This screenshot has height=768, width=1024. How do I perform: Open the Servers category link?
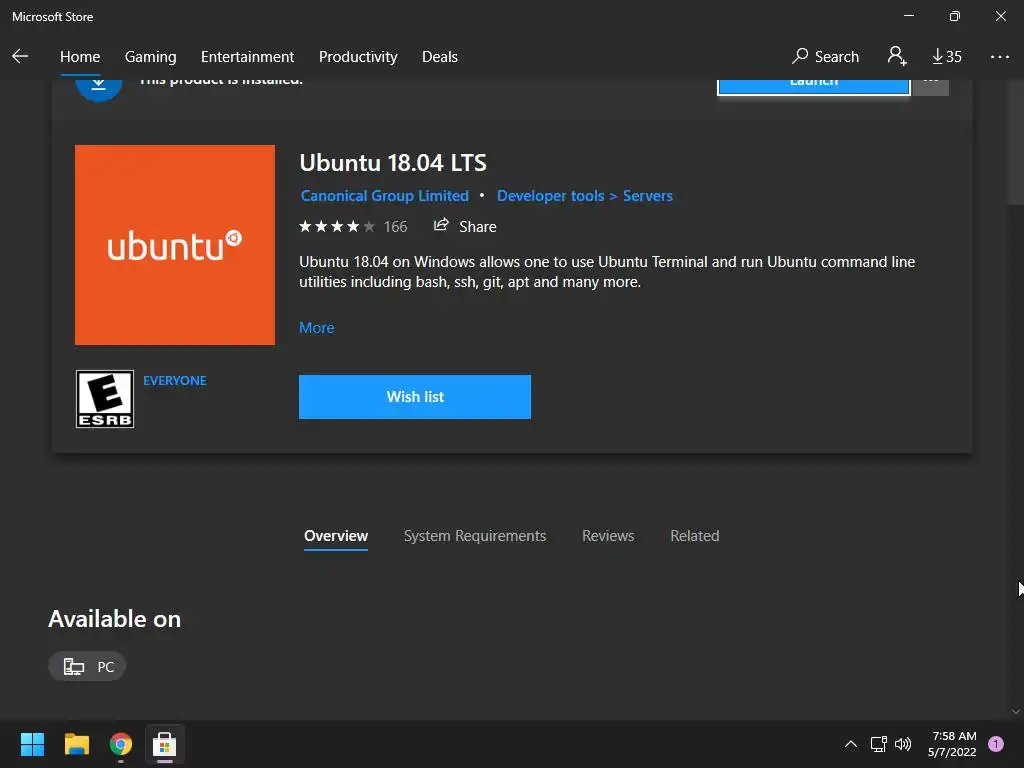tap(647, 196)
